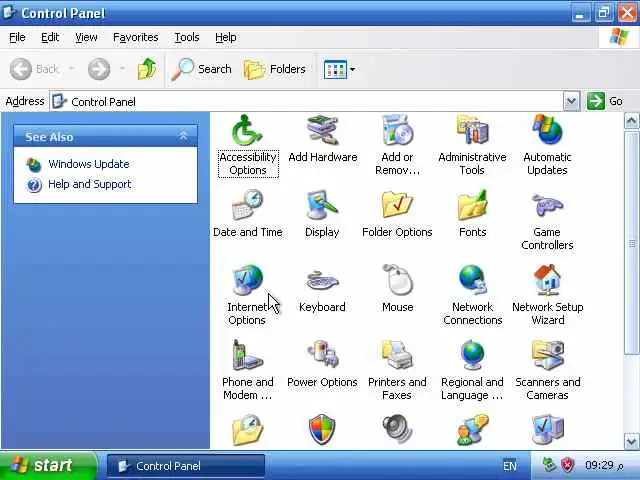Expand the Address bar dropdown
The width and height of the screenshot is (640, 480).
pyautogui.click(x=571, y=101)
